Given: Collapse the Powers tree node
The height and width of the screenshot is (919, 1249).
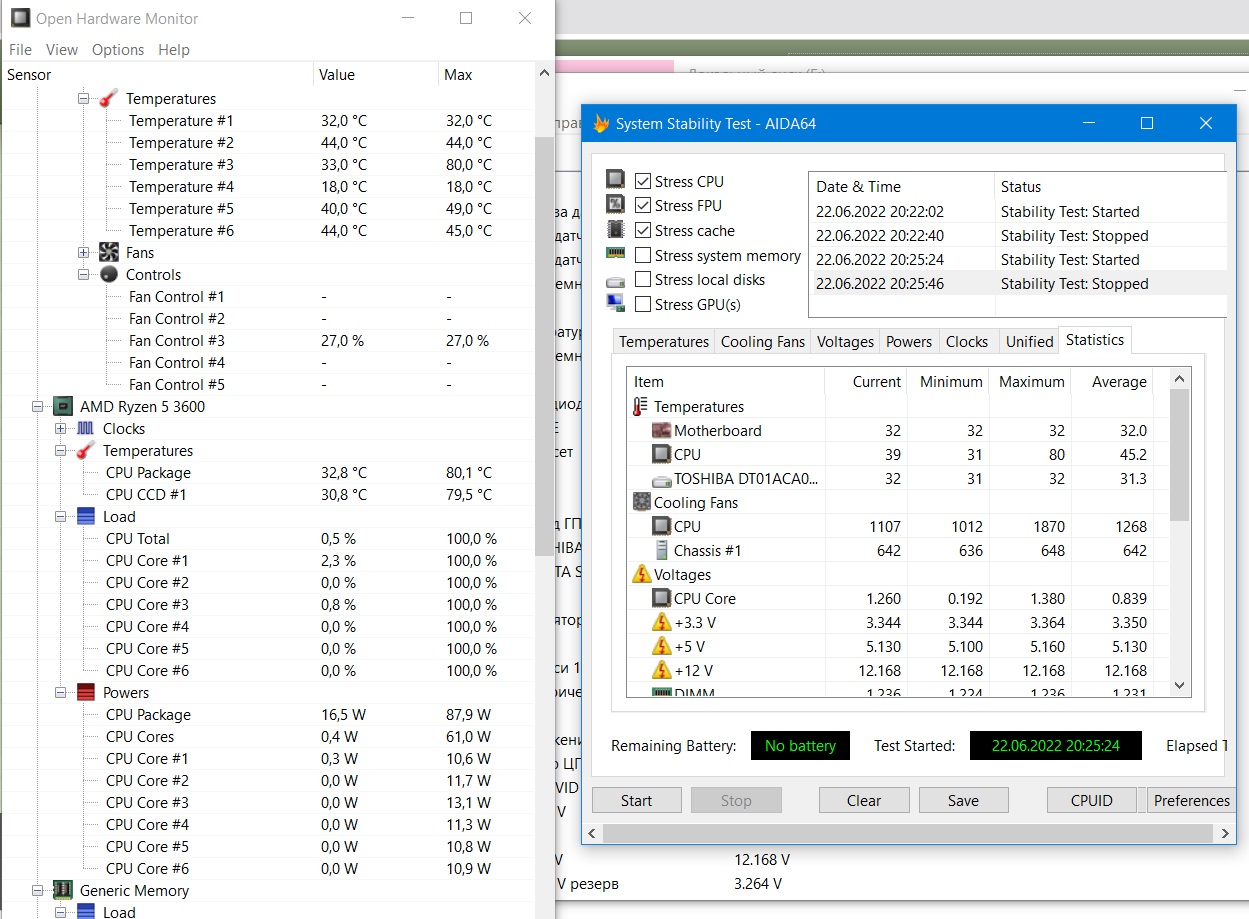Looking at the screenshot, I should pos(61,693).
